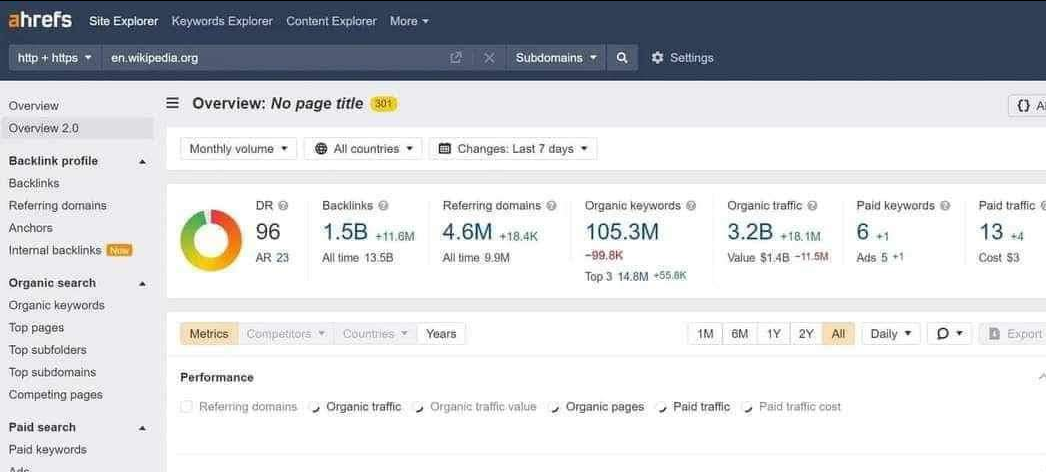
Task: Click the Backlinks help question icon
Action: [383, 206]
